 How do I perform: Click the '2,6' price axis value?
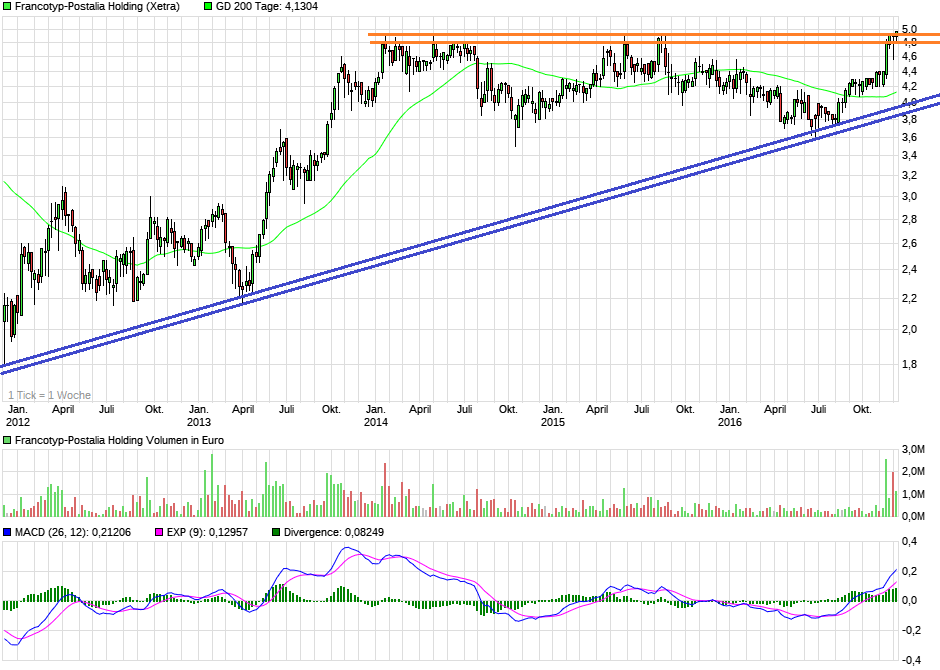[x=909, y=243]
